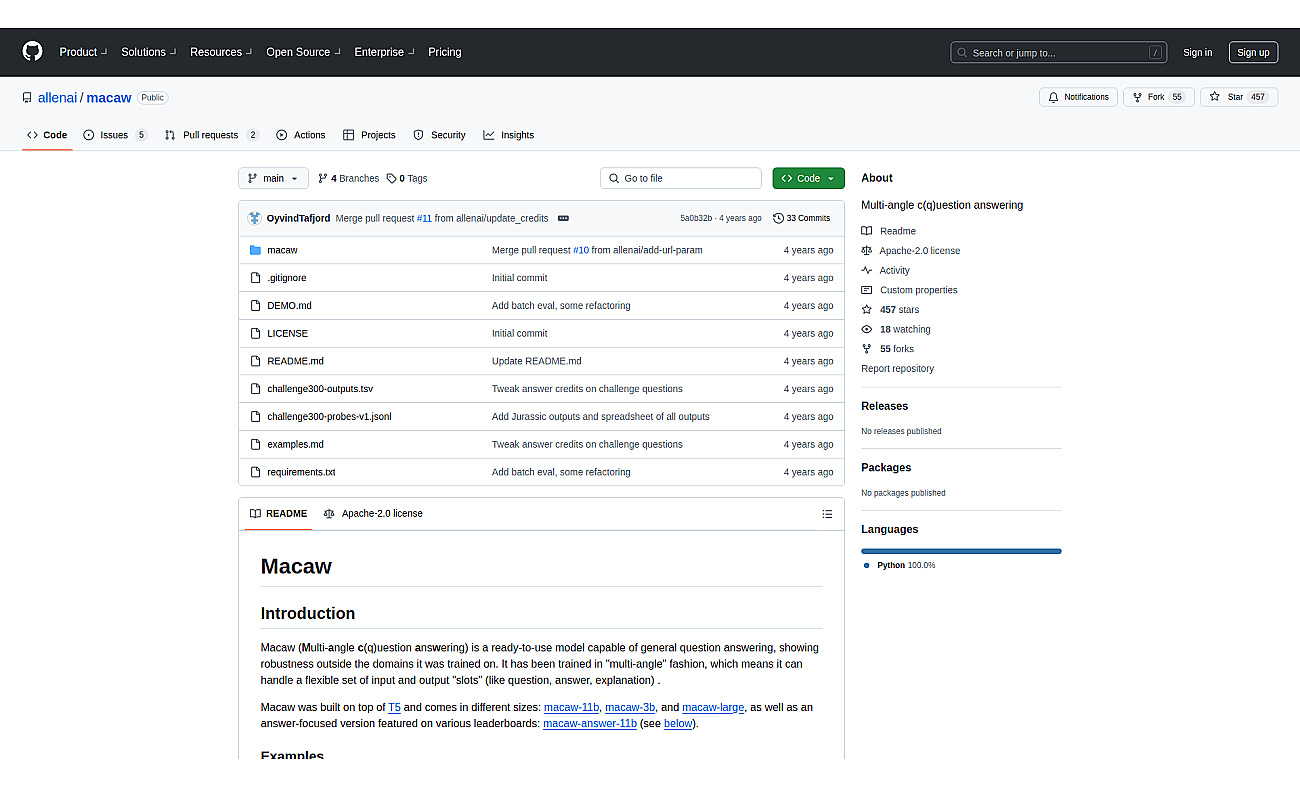Expand the Open Source menu

coord(303,52)
